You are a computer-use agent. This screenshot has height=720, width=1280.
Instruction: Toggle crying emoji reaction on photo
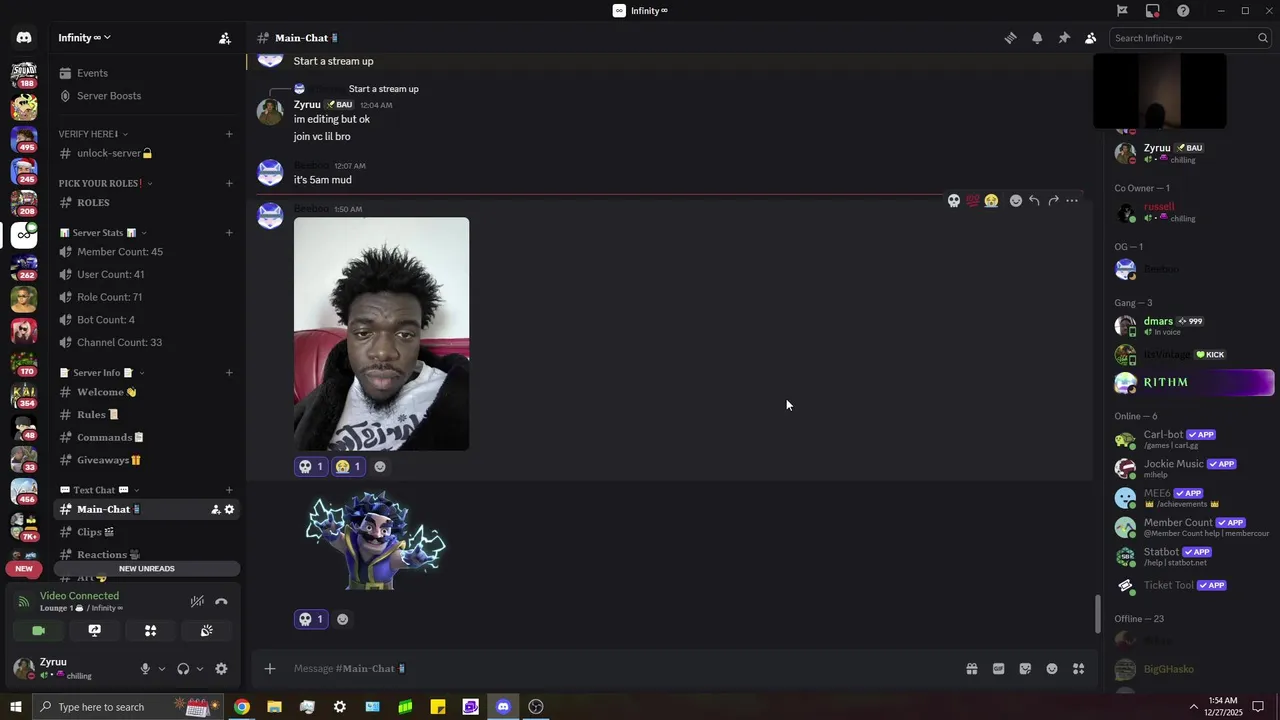348,466
